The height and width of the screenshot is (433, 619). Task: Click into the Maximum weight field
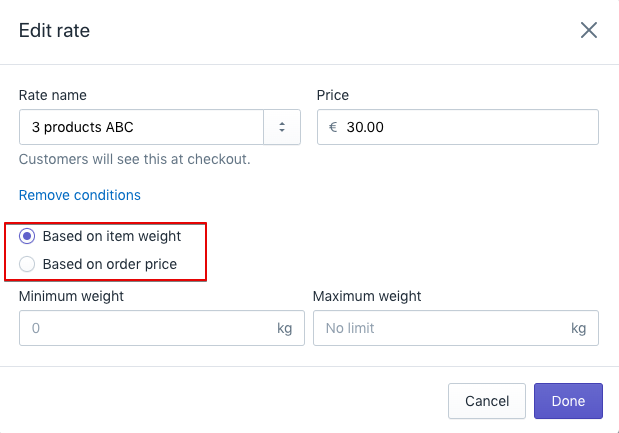coord(440,328)
